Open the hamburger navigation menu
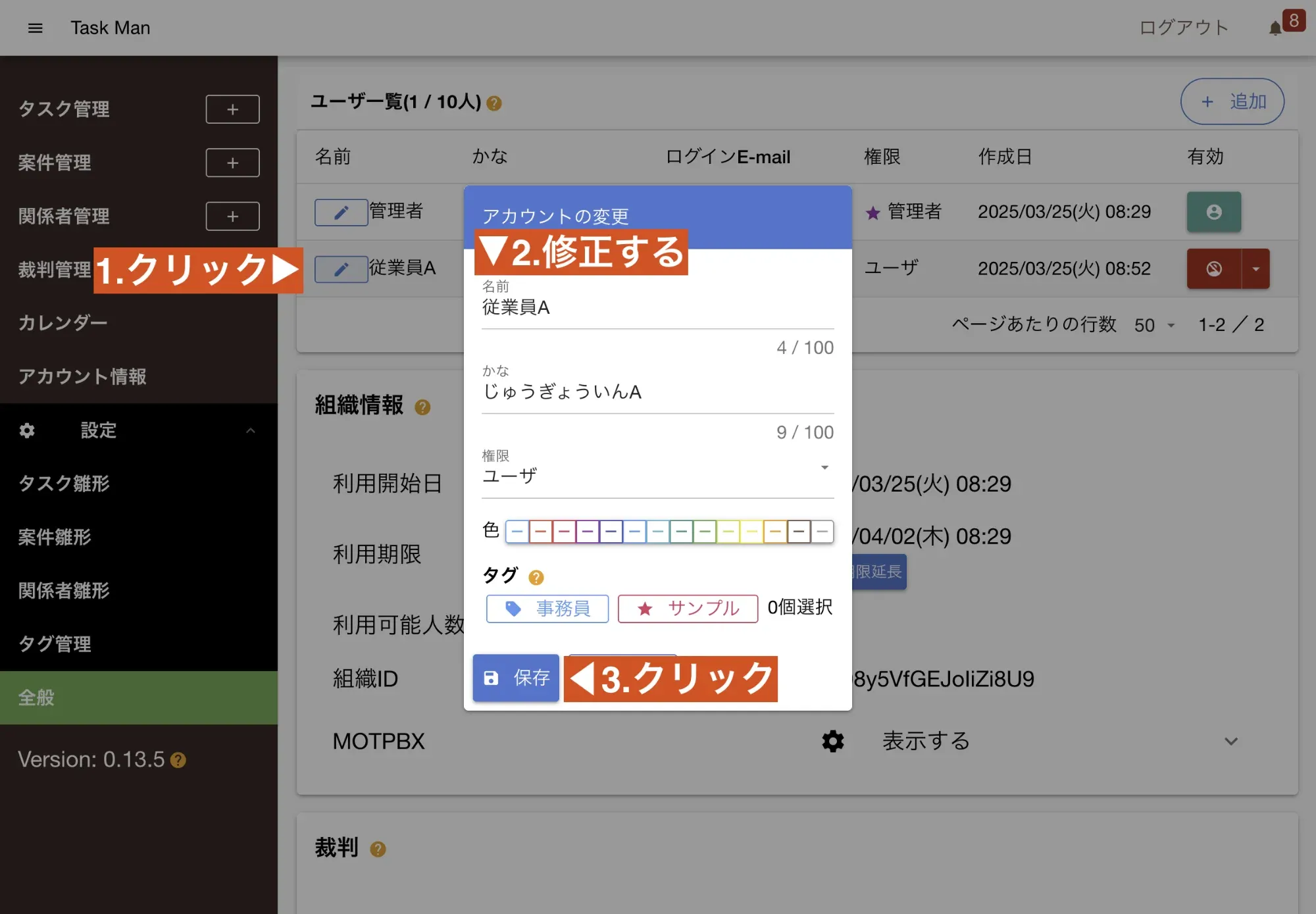The image size is (1316, 914). point(36,28)
